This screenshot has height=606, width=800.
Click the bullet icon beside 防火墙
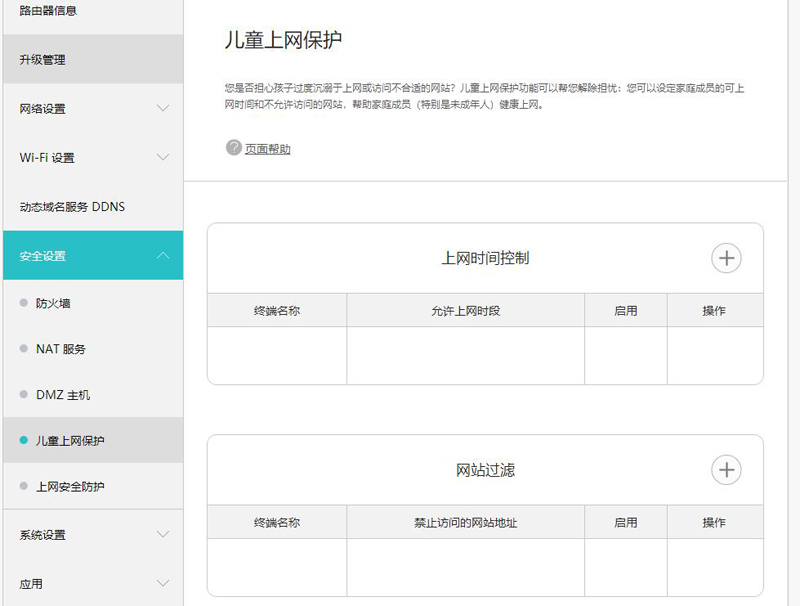coord(22,303)
